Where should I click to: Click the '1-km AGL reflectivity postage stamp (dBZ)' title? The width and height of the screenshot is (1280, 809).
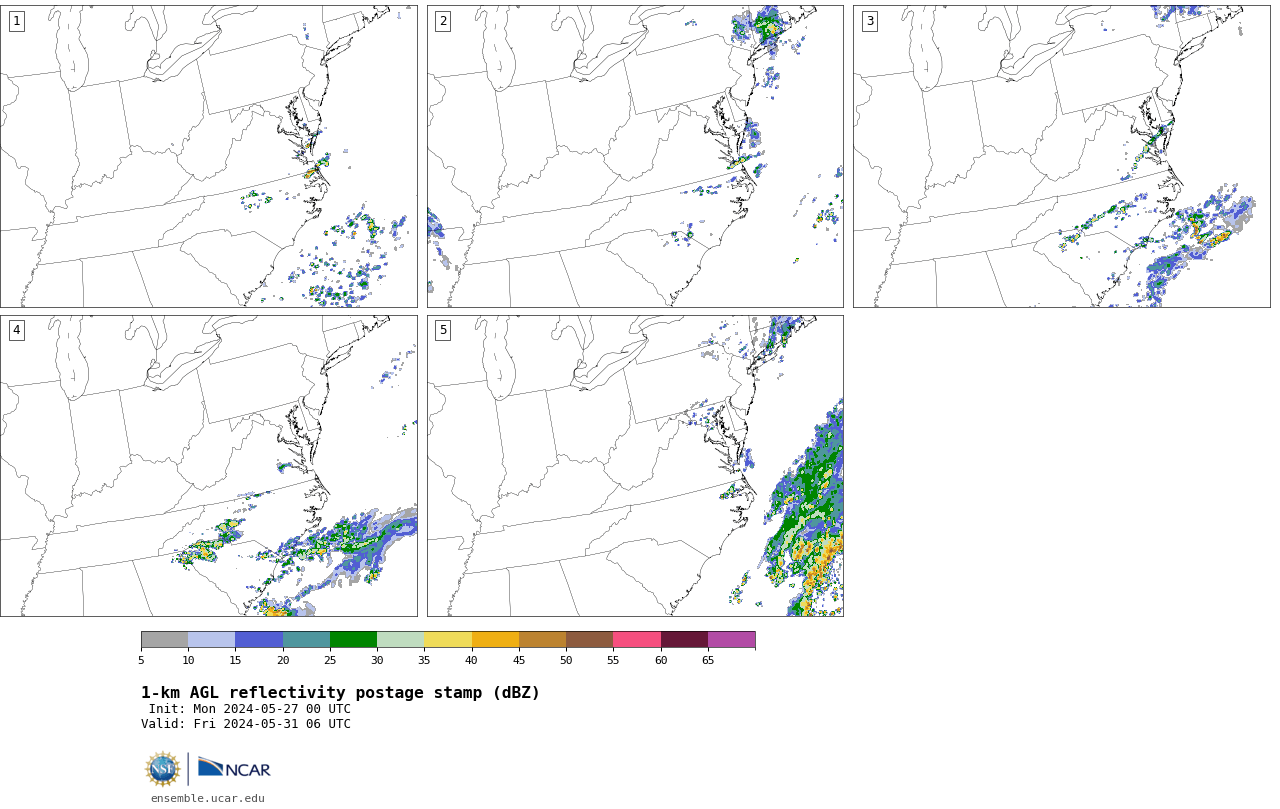pos(340,693)
